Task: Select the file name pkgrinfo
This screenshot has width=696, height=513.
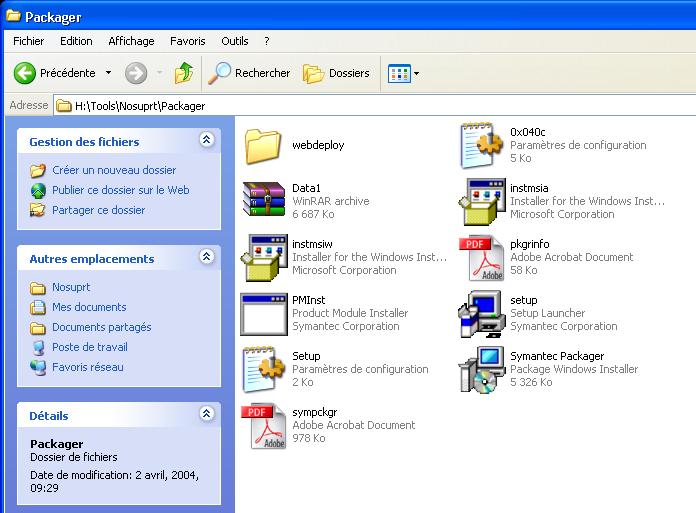Action: [530, 244]
